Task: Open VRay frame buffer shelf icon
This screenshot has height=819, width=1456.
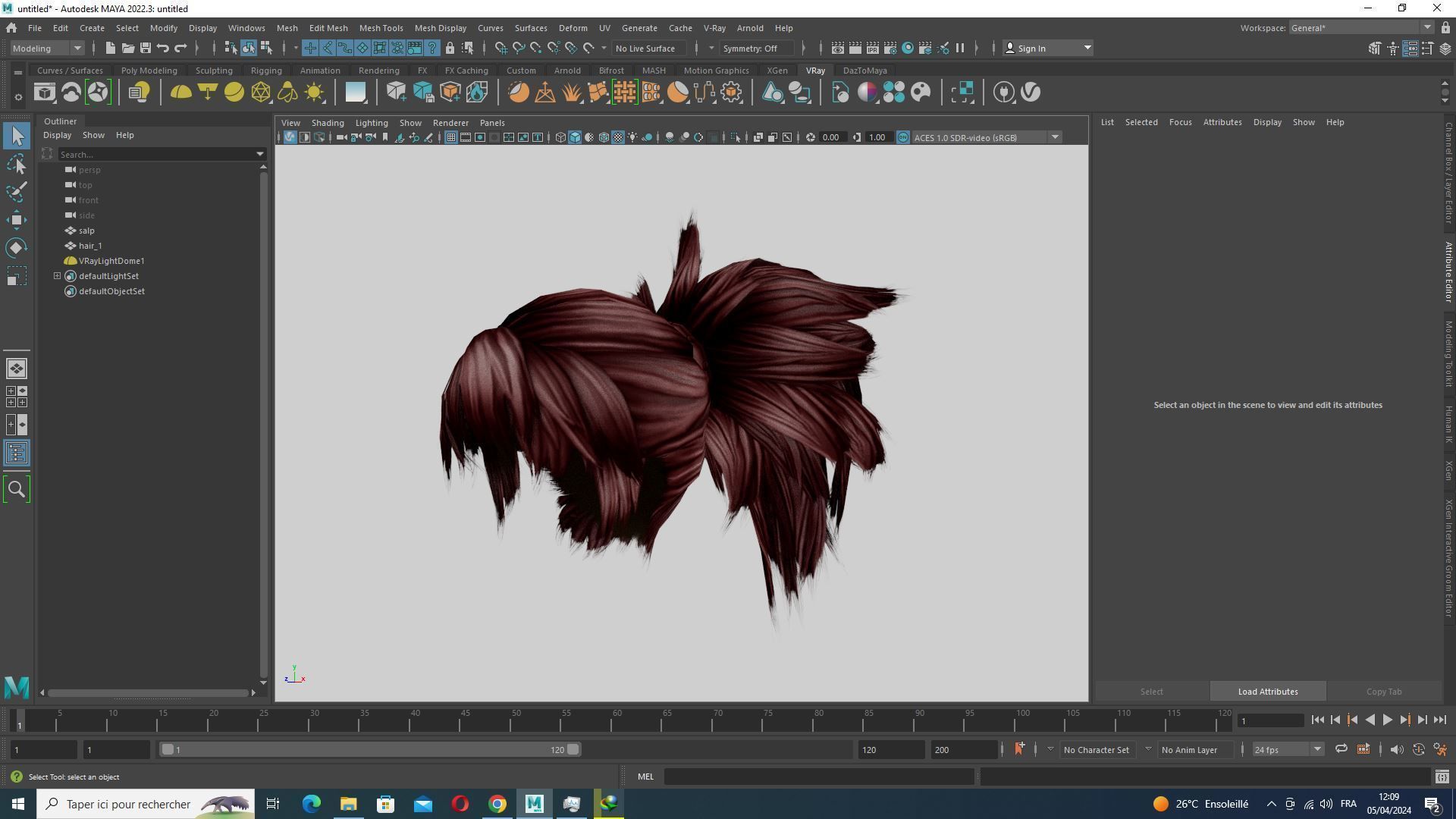Action: click(45, 93)
